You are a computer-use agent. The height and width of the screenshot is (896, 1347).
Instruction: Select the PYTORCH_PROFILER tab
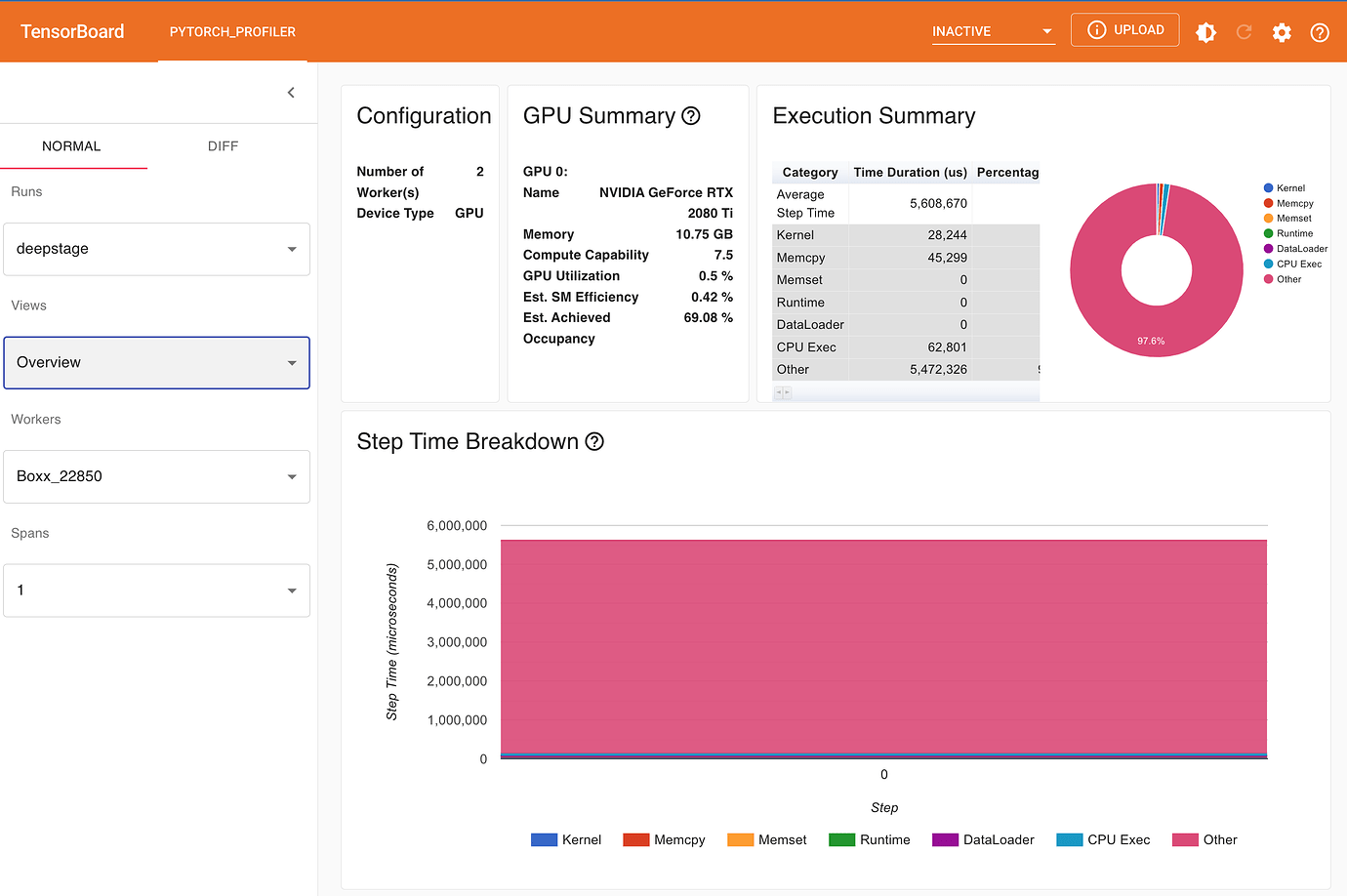(x=232, y=32)
